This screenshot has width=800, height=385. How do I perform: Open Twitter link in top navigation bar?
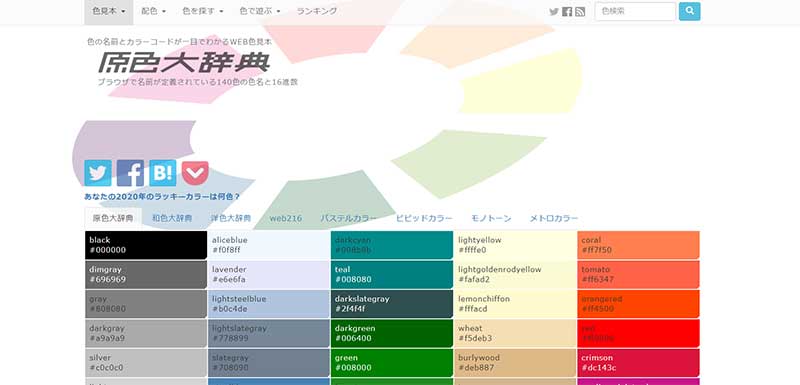(554, 12)
